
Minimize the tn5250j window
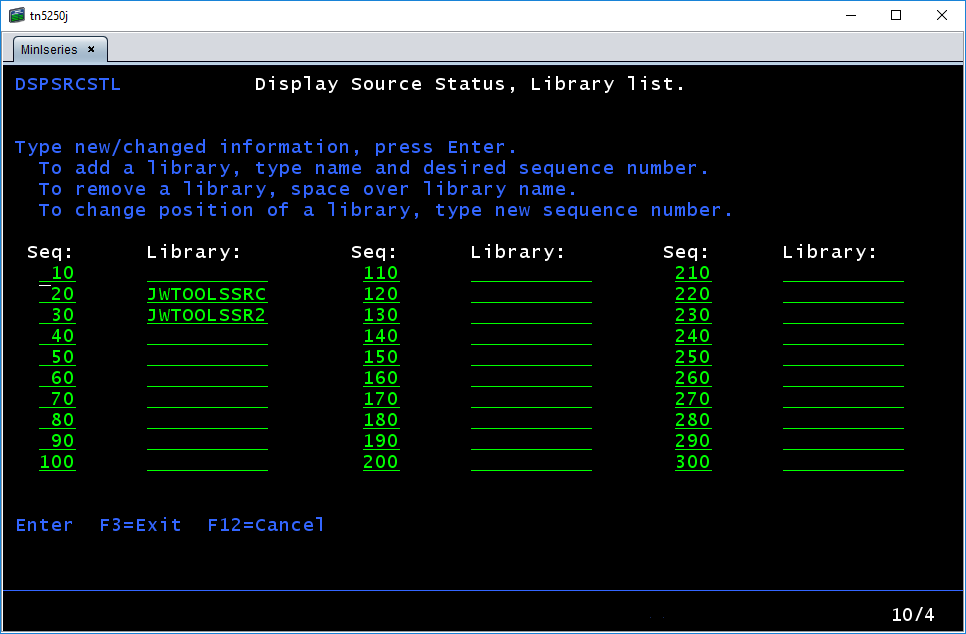click(850, 15)
